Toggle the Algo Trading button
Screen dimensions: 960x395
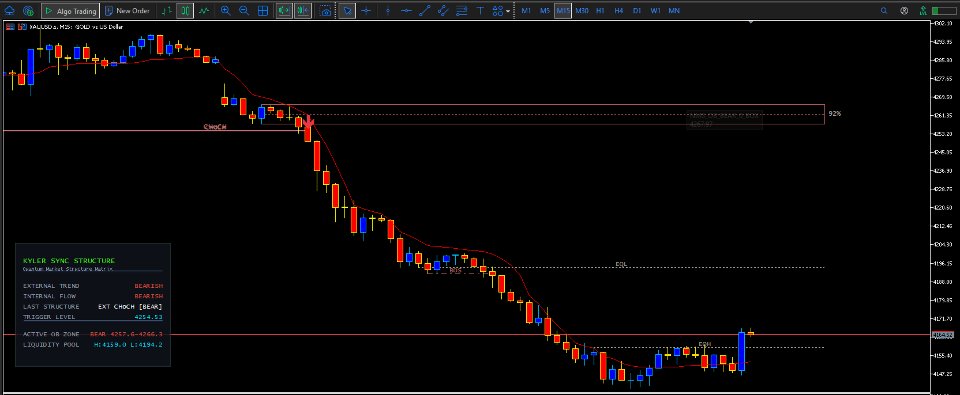tap(70, 11)
